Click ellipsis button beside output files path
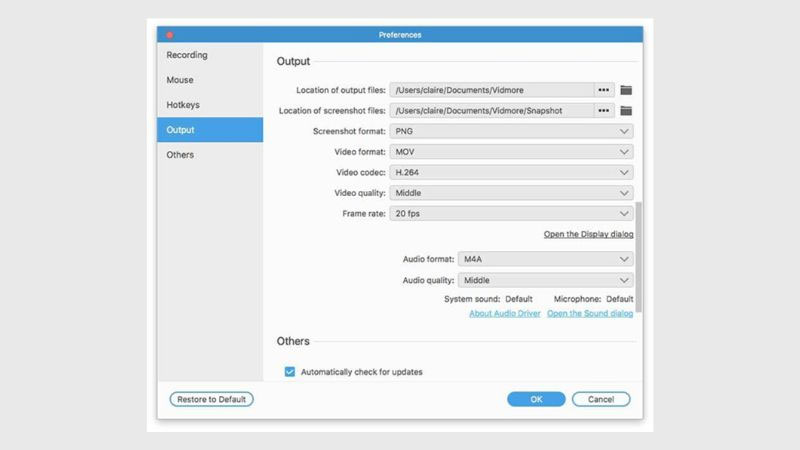800x450 pixels. pyautogui.click(x=604, y=90)
